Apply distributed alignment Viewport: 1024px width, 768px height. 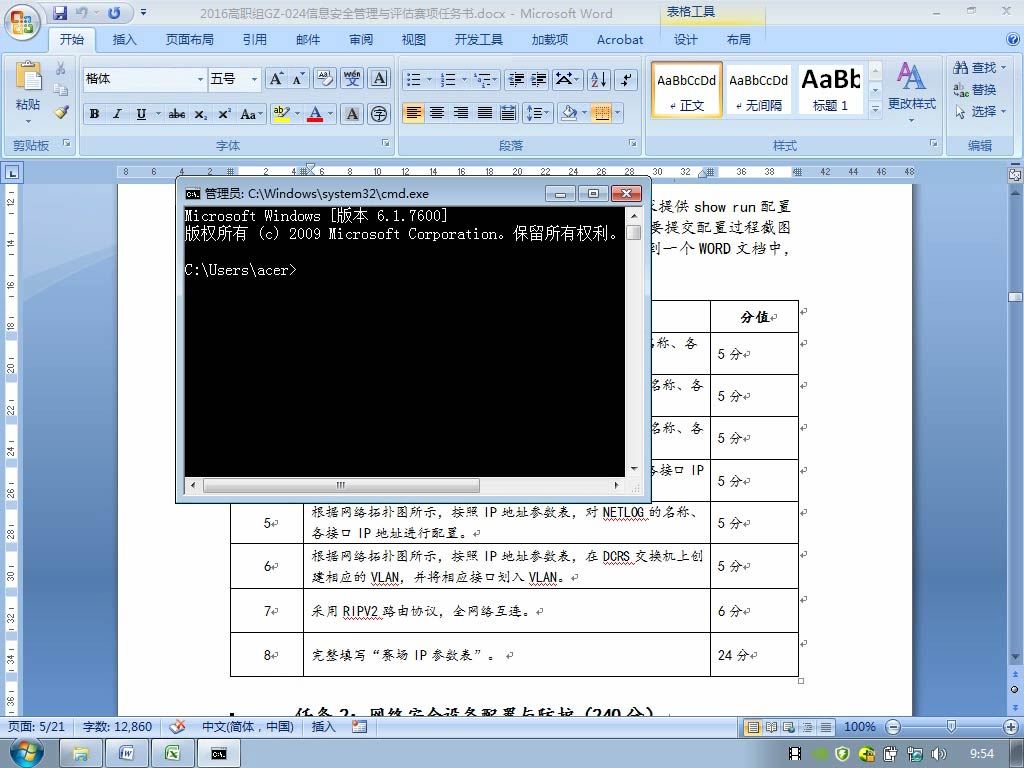(508, 113)
